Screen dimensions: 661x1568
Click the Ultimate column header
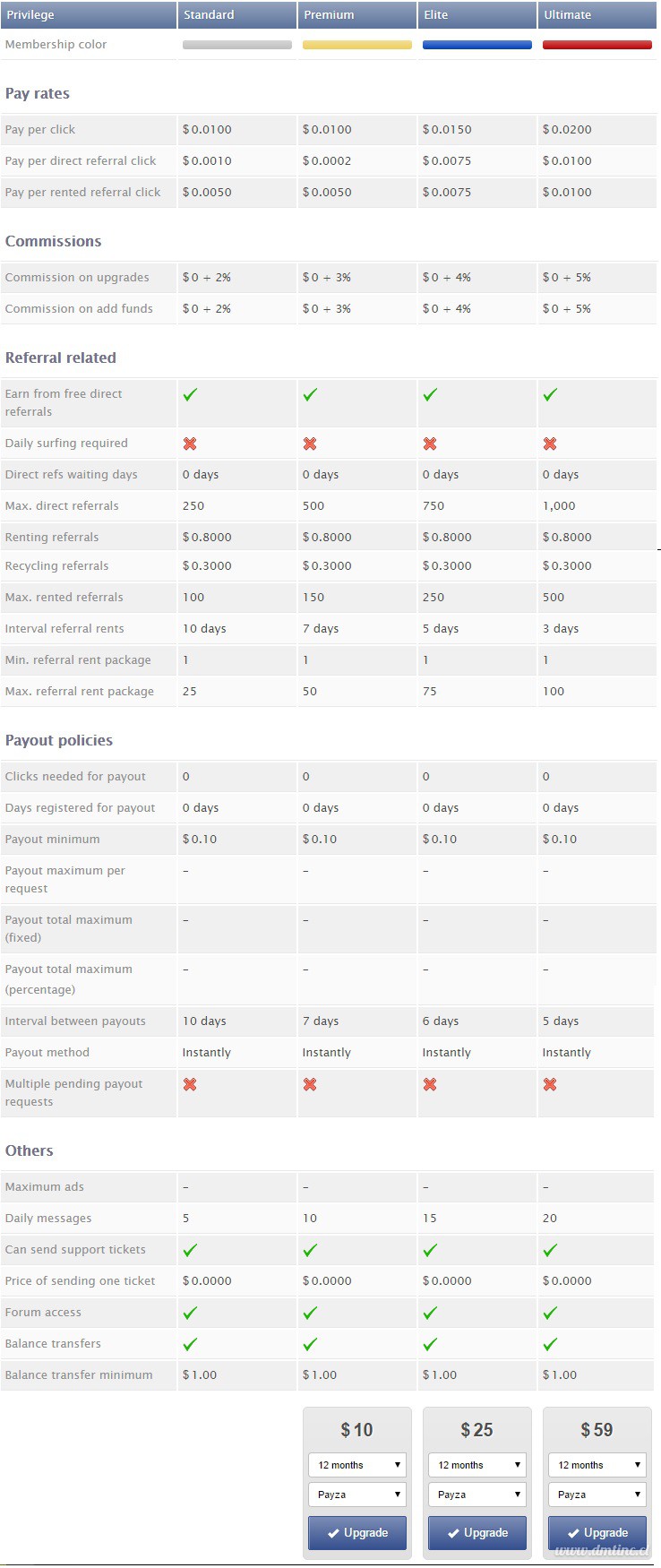(x=597, y=14)
